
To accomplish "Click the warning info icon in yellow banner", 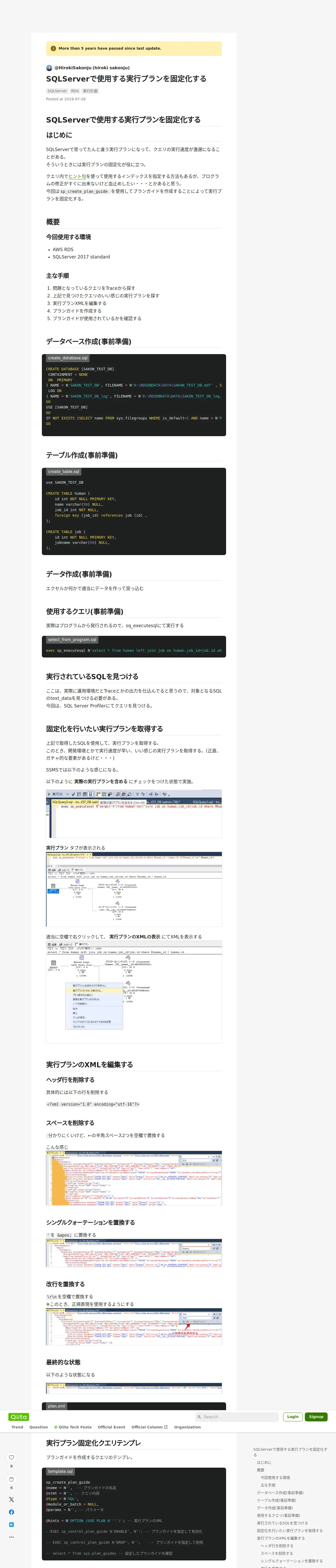I will [53, 48].
